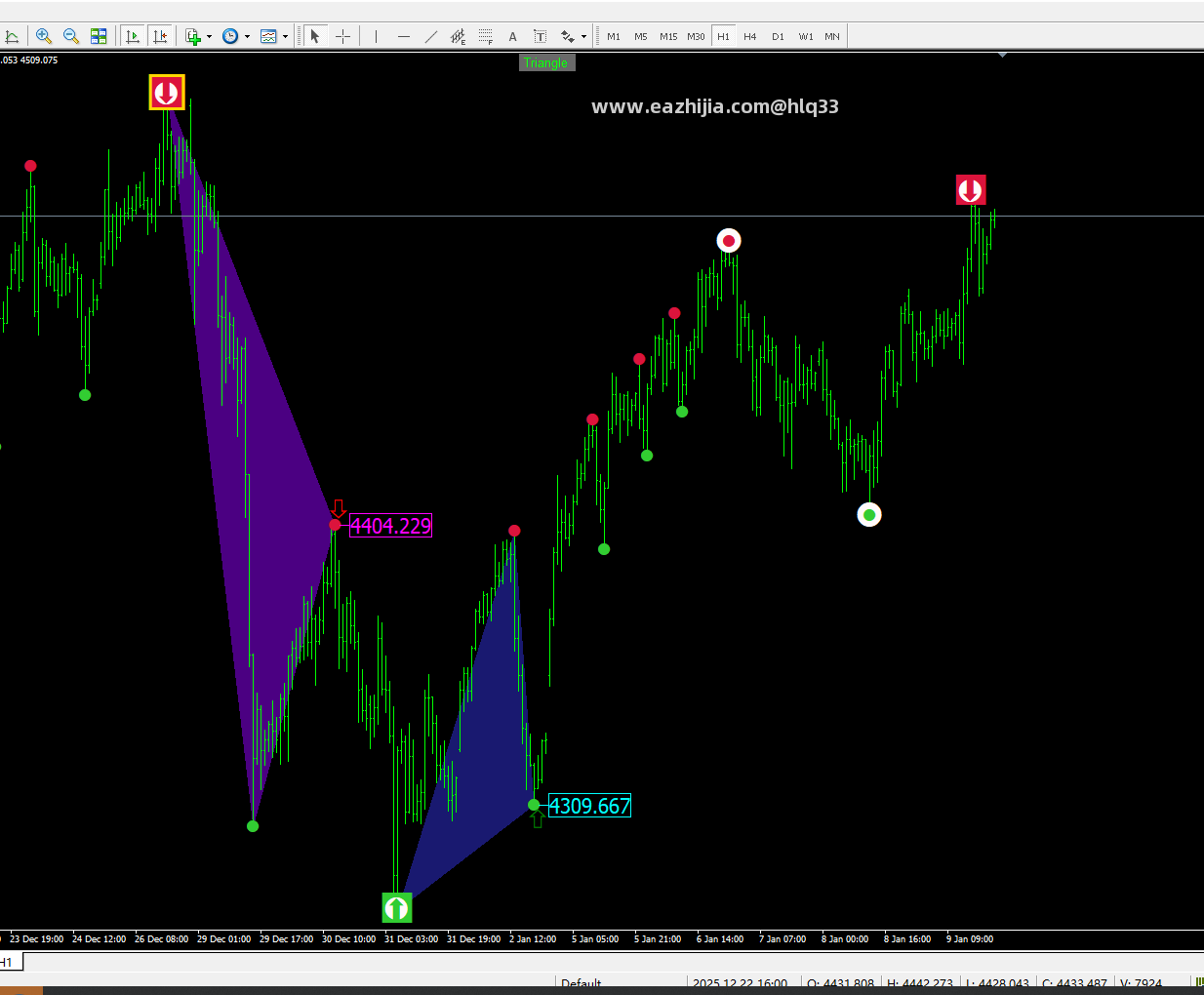Screen dimensions: 1204x995
Task: Open the periods clock icon
Action: pos(230,36)
